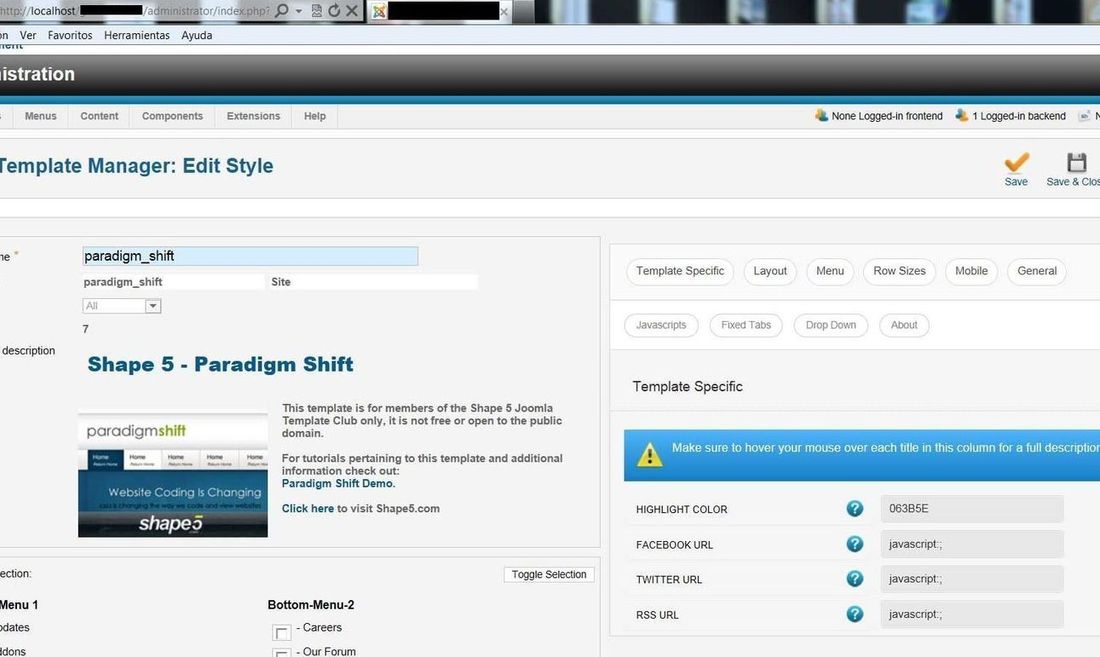Open the Extensions menu
The width and height of the screenshot is (1100, 657).
(253, 116)
